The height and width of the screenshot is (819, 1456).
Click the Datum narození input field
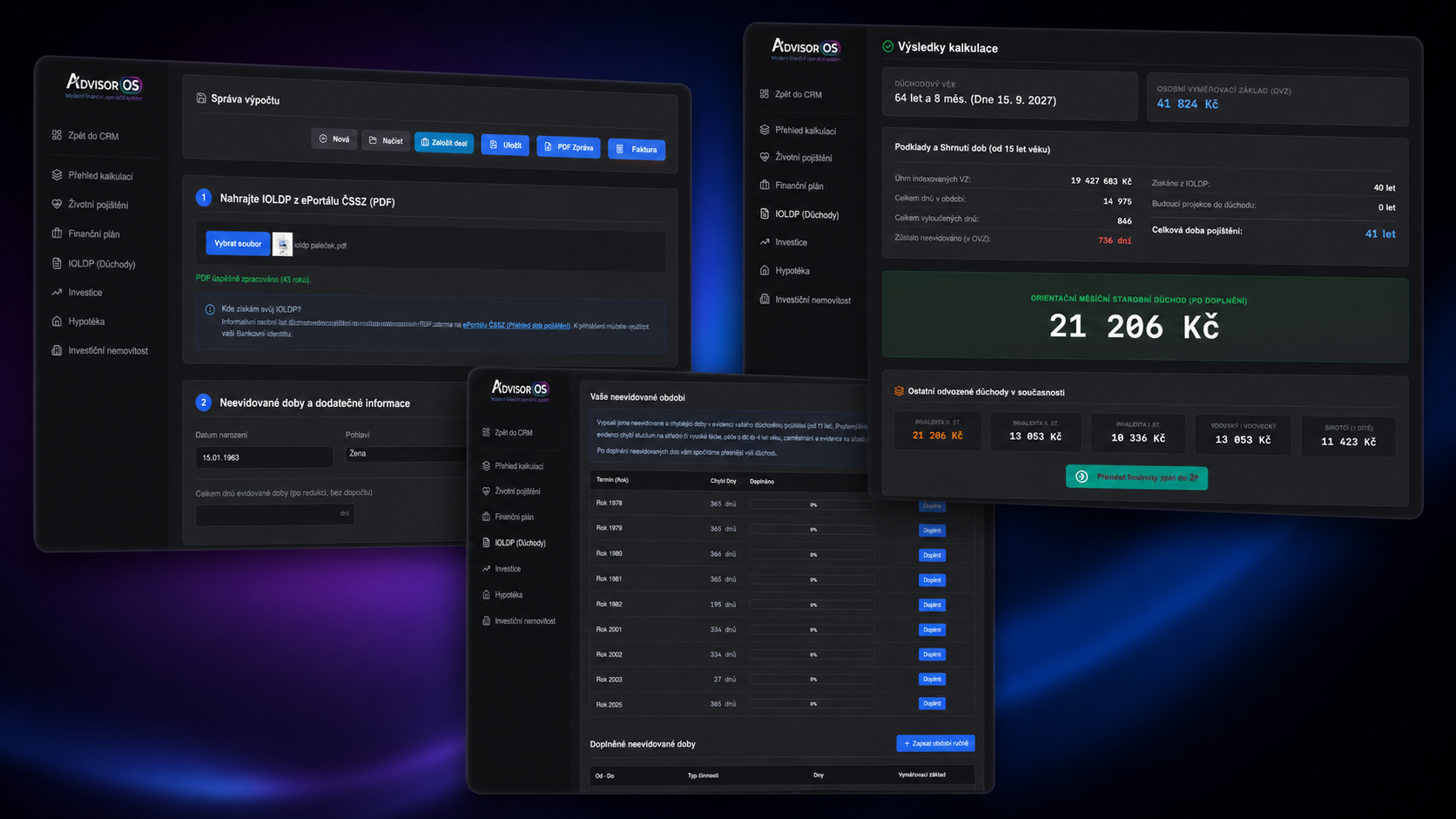pyautogui.click(x=264, y=457)
